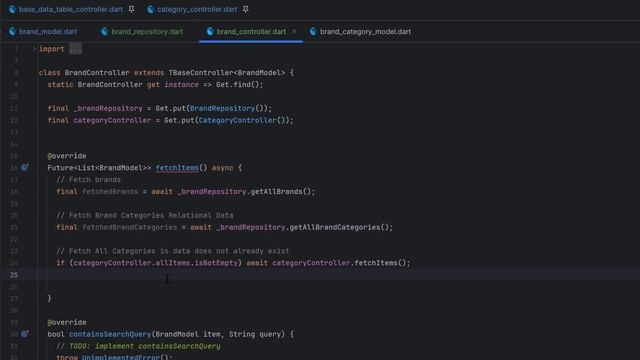Click the @override annotation above containsSearchQuery

click(x=67, y=322)
